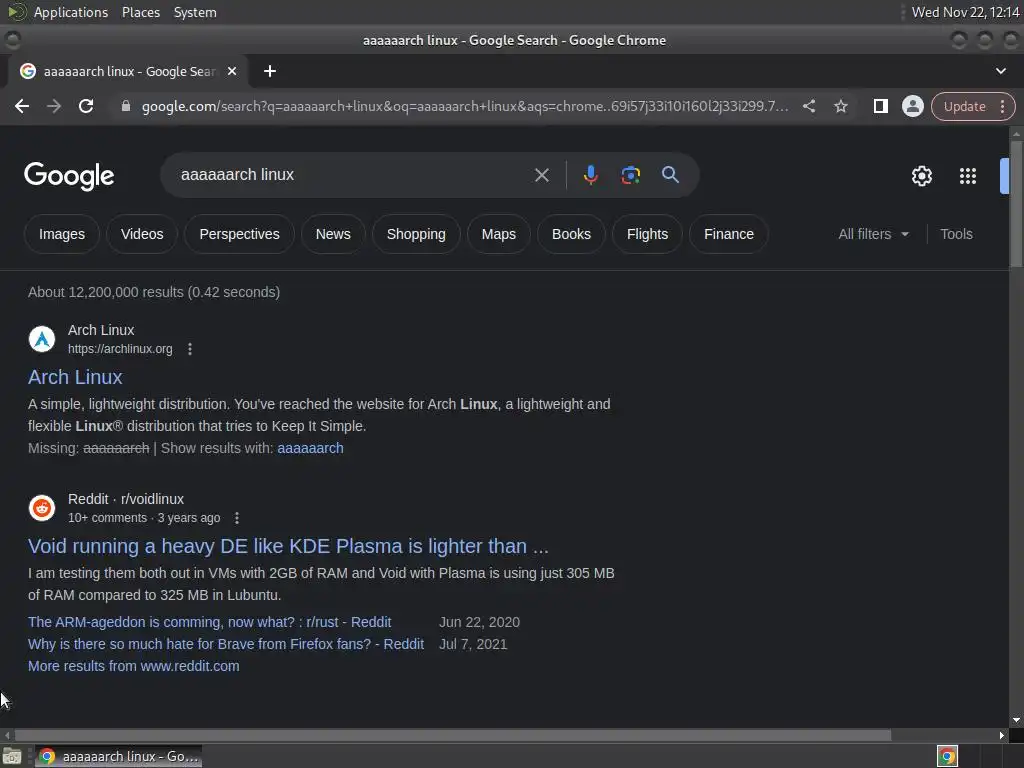The width and height of the screenshot is (1024, 768).
Task: Clear the search box with X
Action: tap(541, 175)
